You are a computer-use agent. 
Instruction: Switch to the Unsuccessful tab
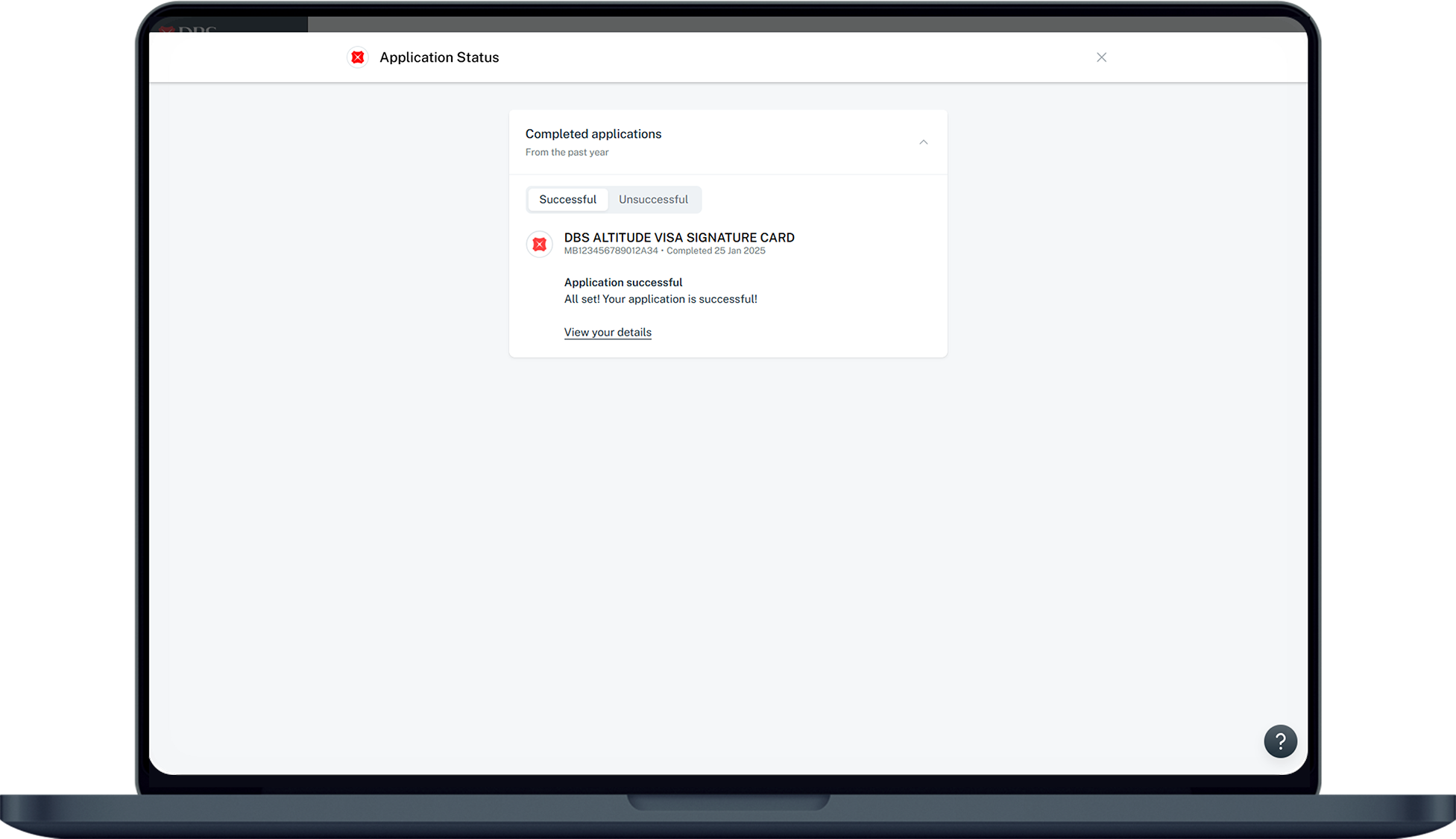tap(653, 200)
